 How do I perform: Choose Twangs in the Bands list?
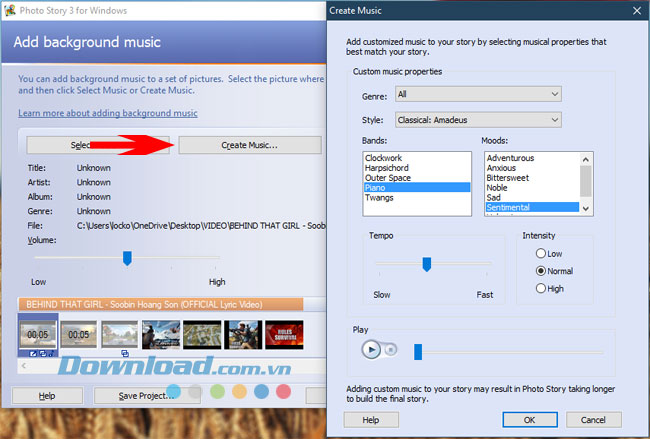click(417, 198)
